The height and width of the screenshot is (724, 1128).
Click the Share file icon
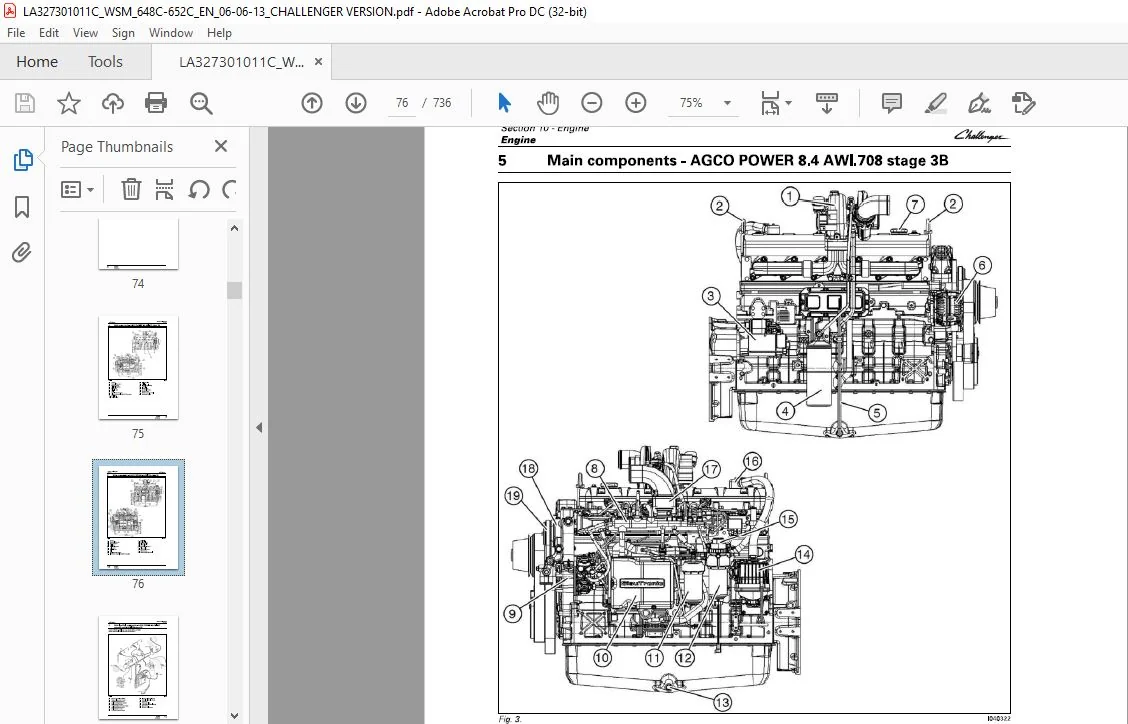tap(1023, 103)
